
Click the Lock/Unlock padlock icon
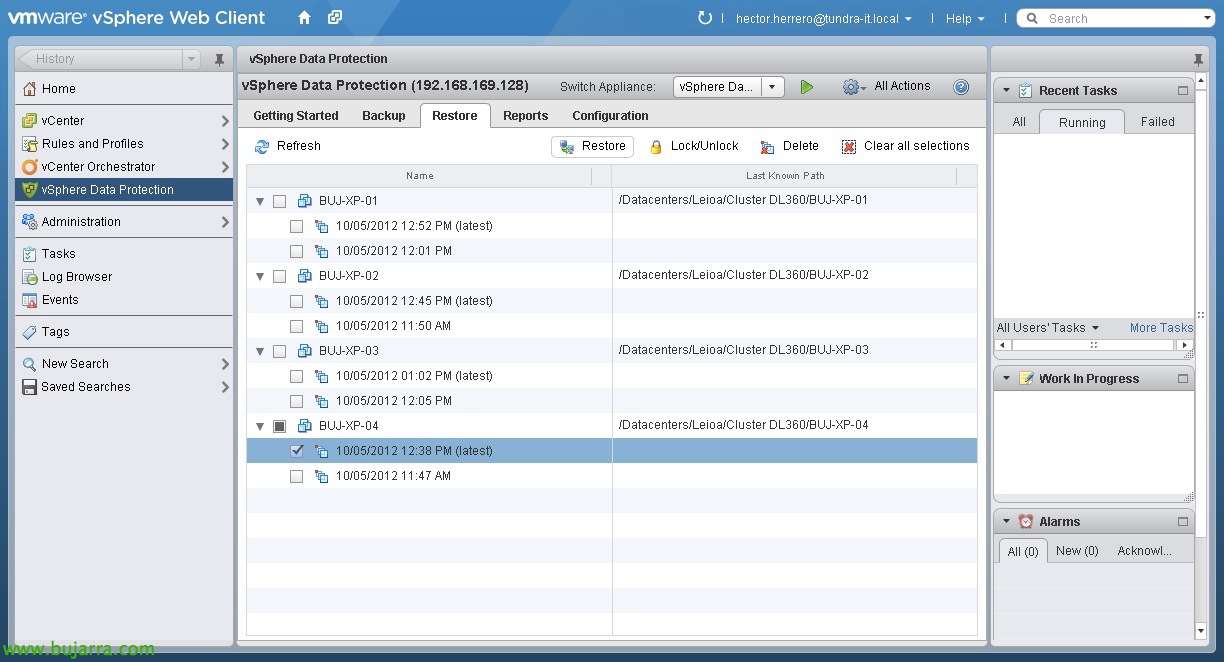656,147
